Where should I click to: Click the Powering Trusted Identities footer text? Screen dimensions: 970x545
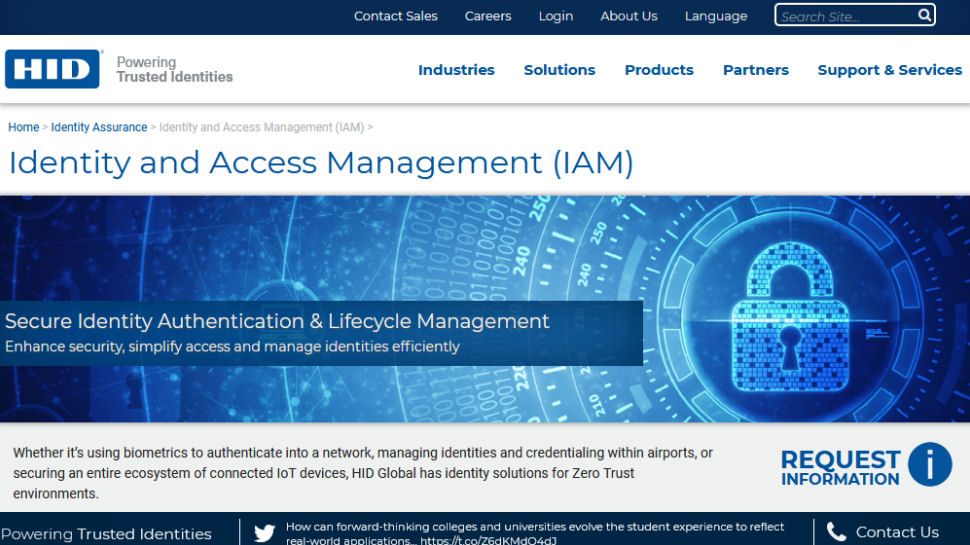[x=106, y=533]
